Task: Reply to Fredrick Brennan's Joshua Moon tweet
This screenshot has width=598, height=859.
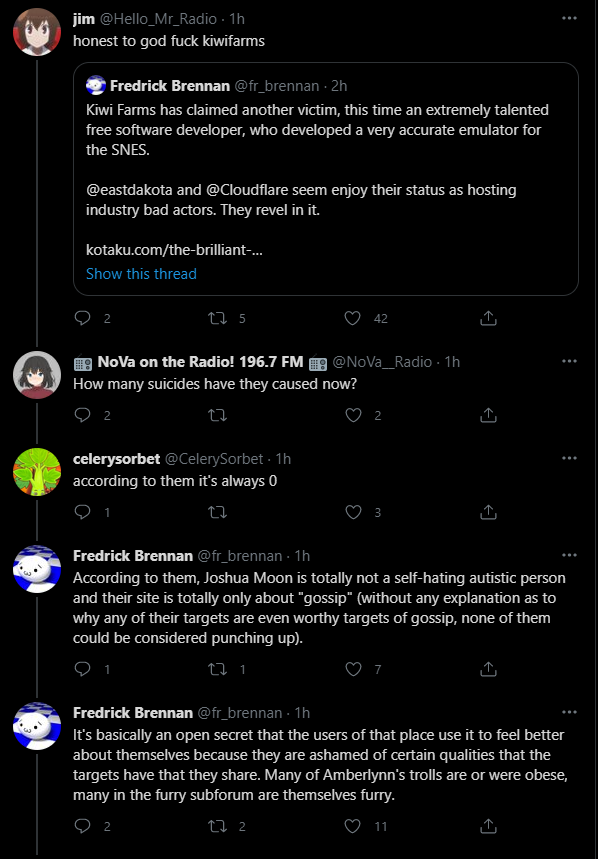Action: point(82,669)
